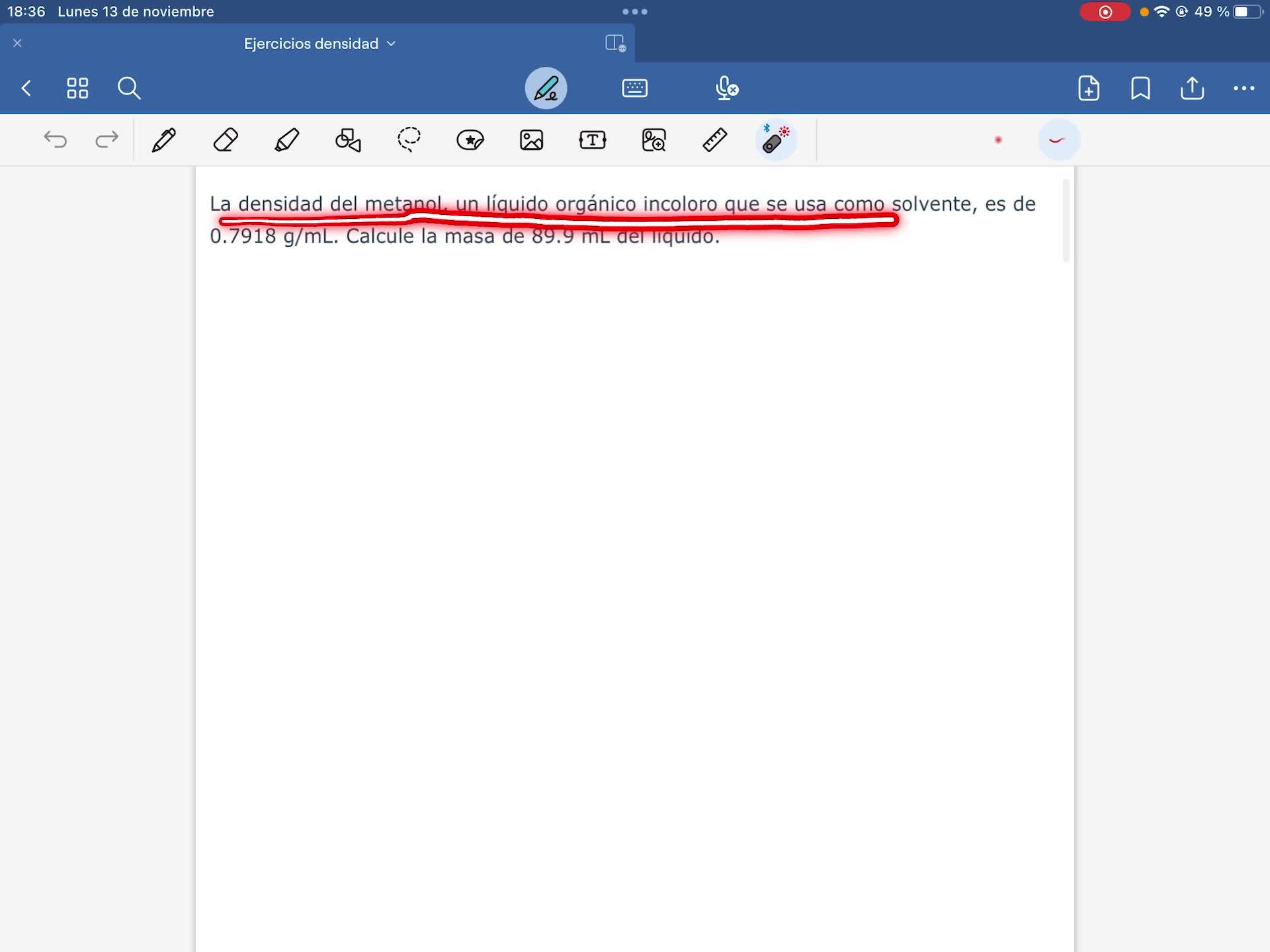Bookmark the current page
Viewport: 1270px width, 952px height.
point(1140,88)
